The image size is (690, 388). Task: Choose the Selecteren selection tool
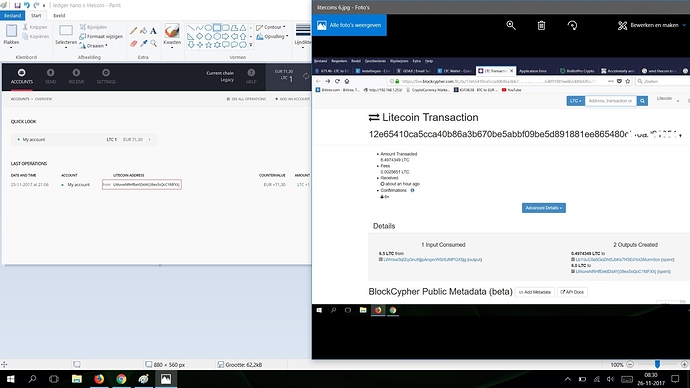click(x=66, y=36)
